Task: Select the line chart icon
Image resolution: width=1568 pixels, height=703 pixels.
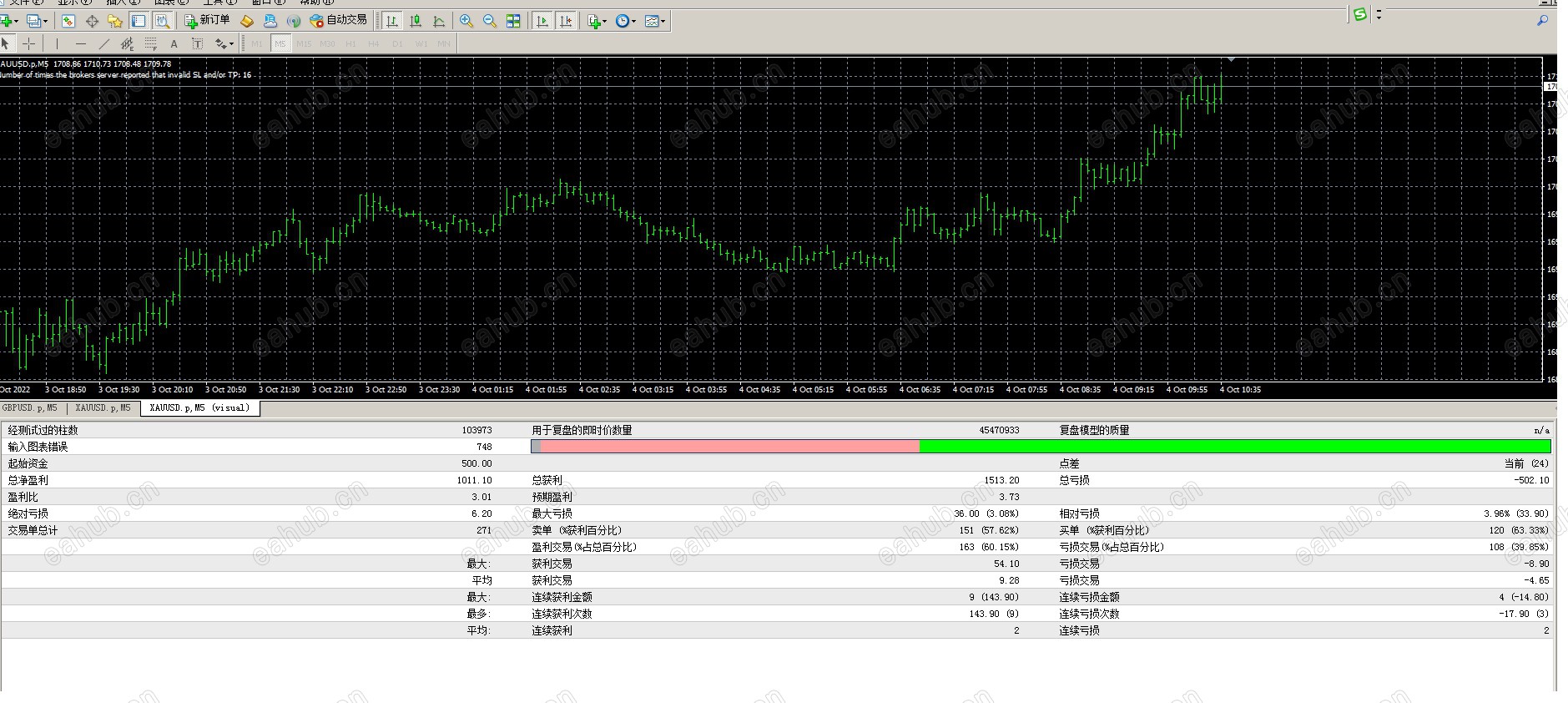Action: 439,21
